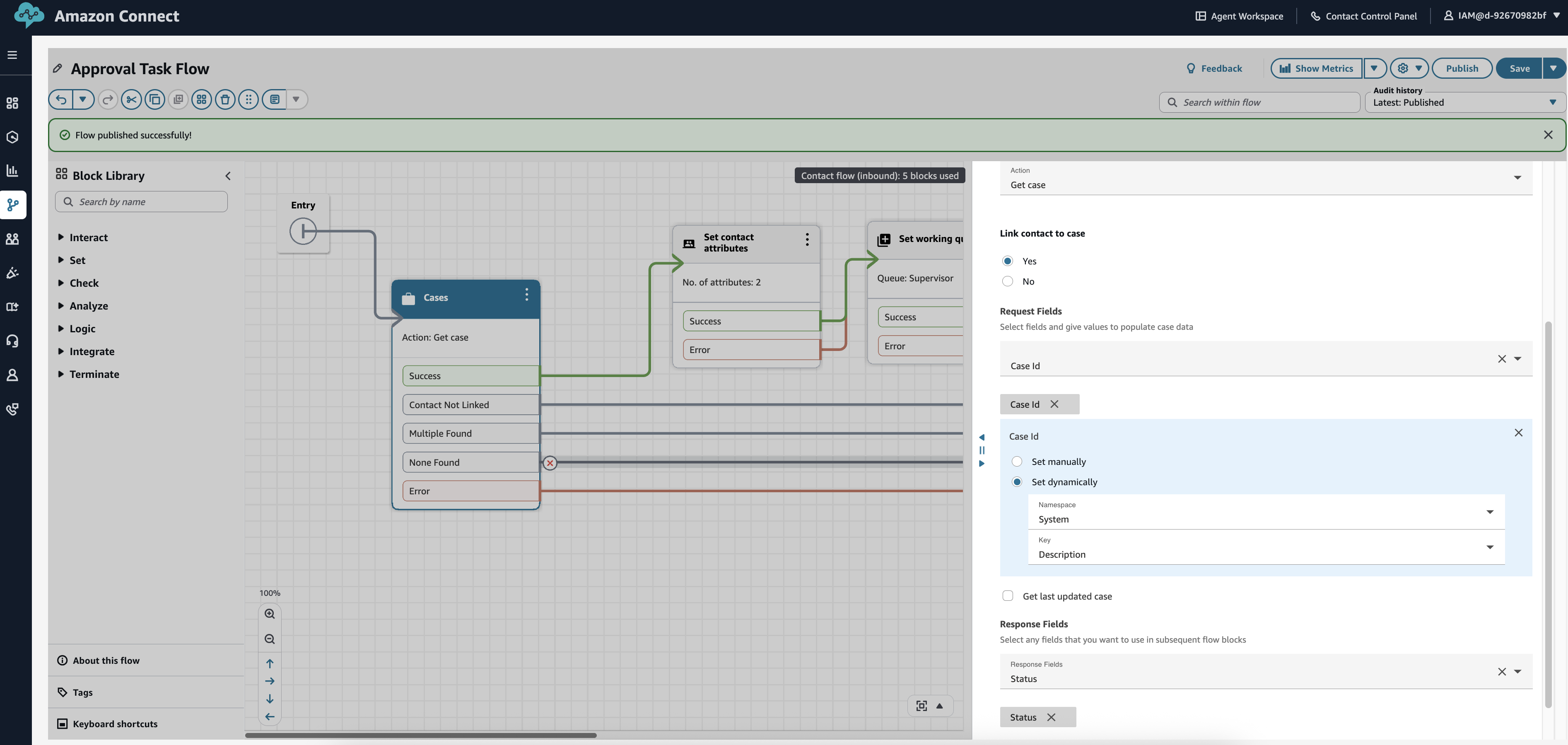Click the Delete (trash) toolbar icon

coord(225,99)
